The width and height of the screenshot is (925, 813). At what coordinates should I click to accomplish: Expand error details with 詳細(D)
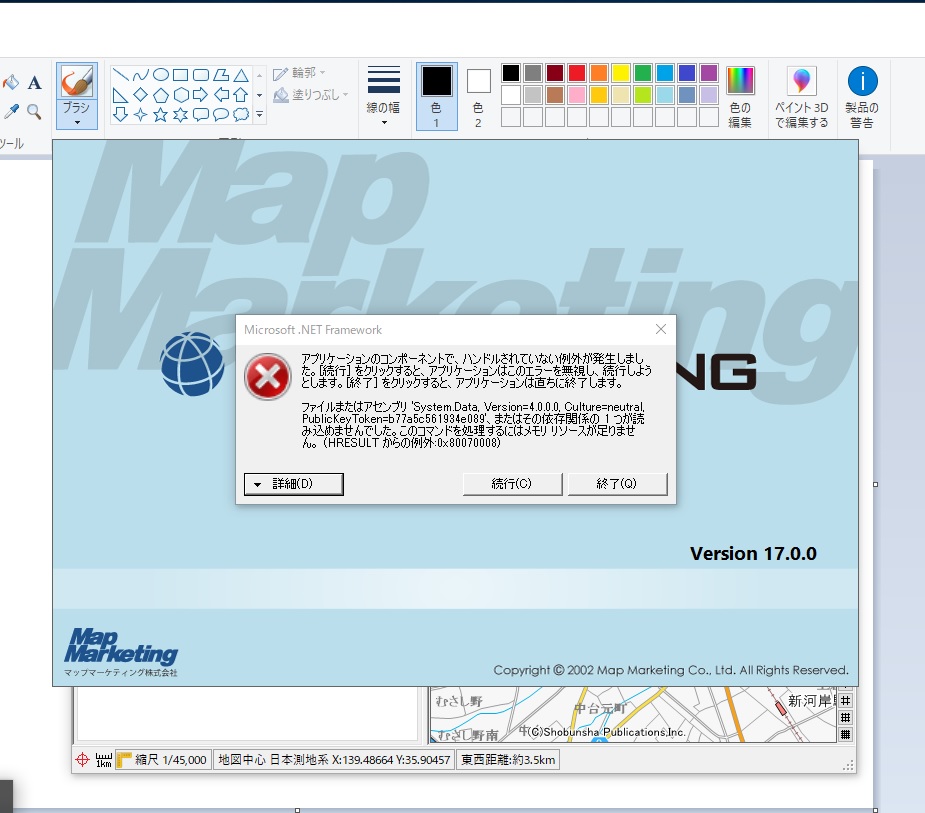(x=294, y=484)
